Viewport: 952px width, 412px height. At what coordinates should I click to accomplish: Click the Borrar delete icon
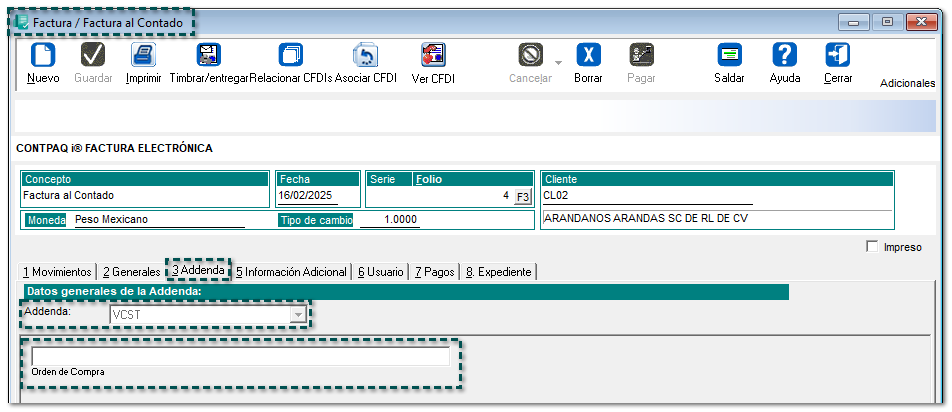click(588, 55)
